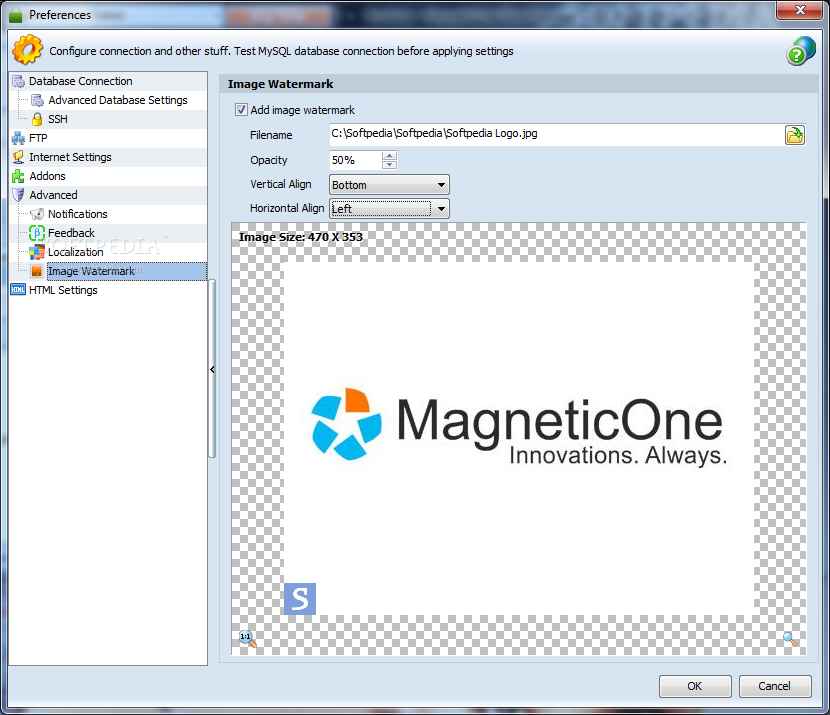830x715 pixels.
Task: Select the Advanced section
Action: click(x=53, y=195)
